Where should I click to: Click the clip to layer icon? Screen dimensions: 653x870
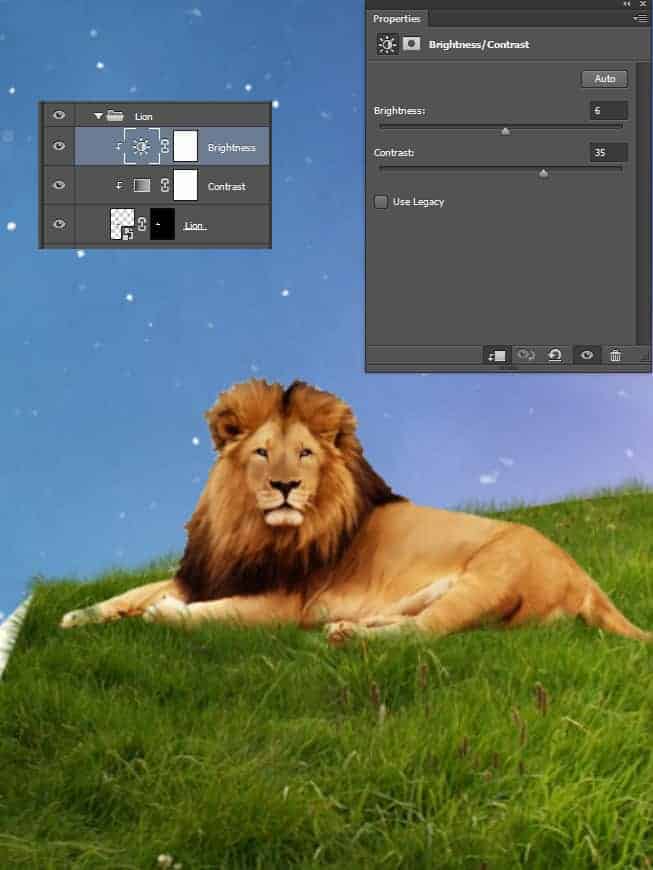coord(497,356)
